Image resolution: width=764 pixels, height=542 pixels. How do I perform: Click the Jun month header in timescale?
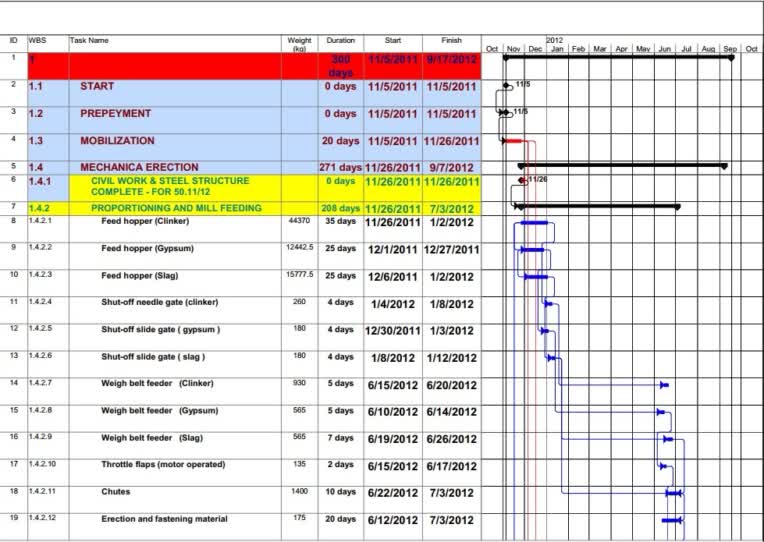pos(665,49)
